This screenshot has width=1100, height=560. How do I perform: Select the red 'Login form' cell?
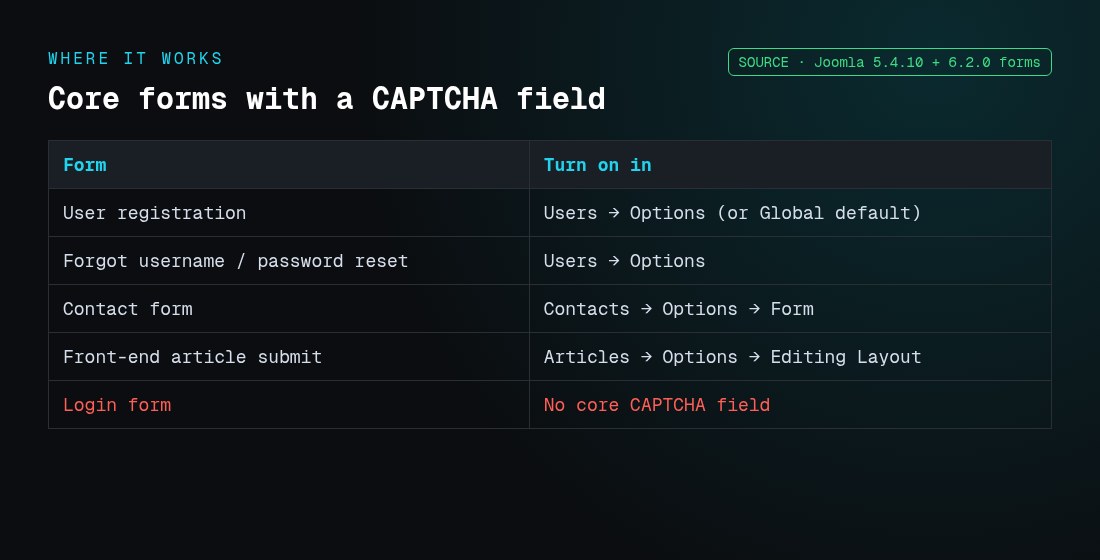click(289, 405)
